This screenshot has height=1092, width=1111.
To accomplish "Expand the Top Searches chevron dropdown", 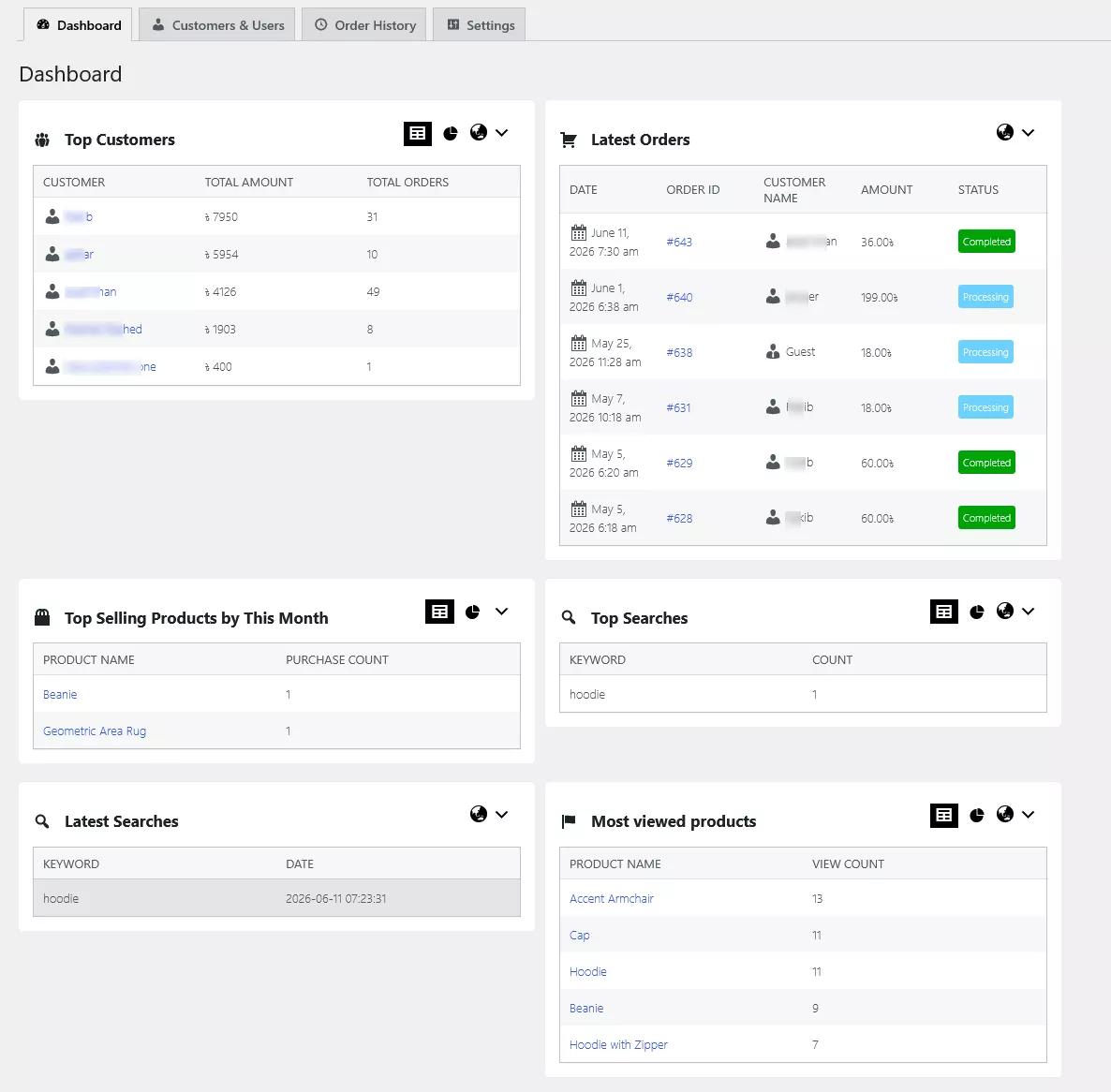I will coord(1029,612).
